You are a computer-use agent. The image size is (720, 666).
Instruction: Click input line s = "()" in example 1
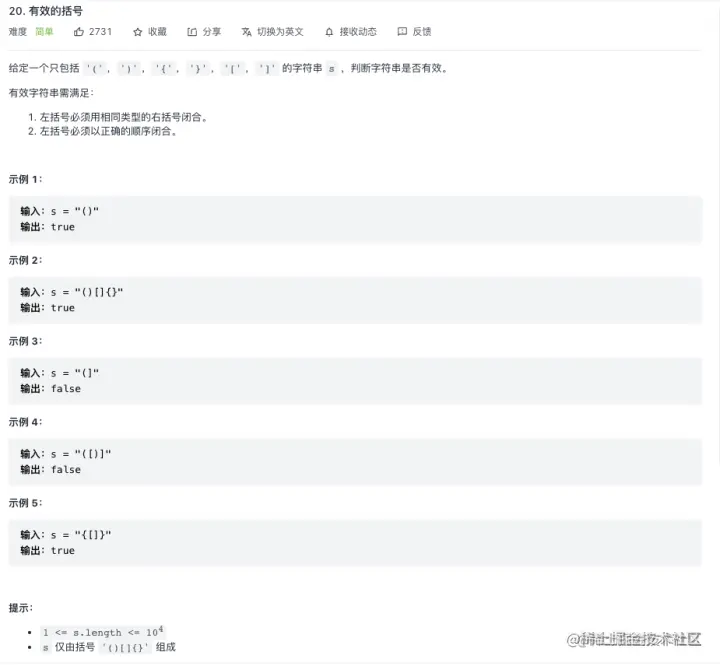[60, 211]
